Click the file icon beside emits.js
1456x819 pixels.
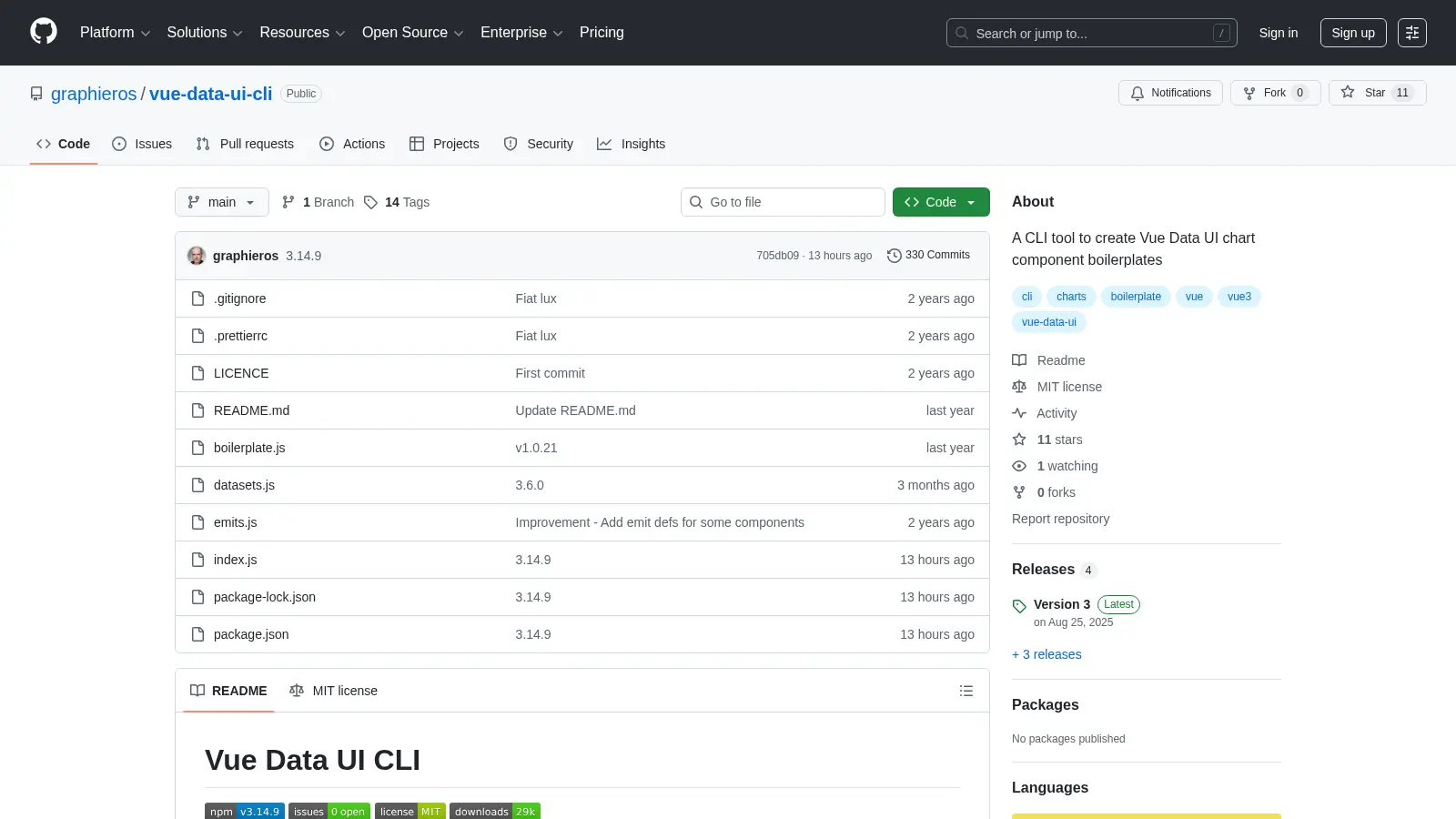tap(197, 522)
